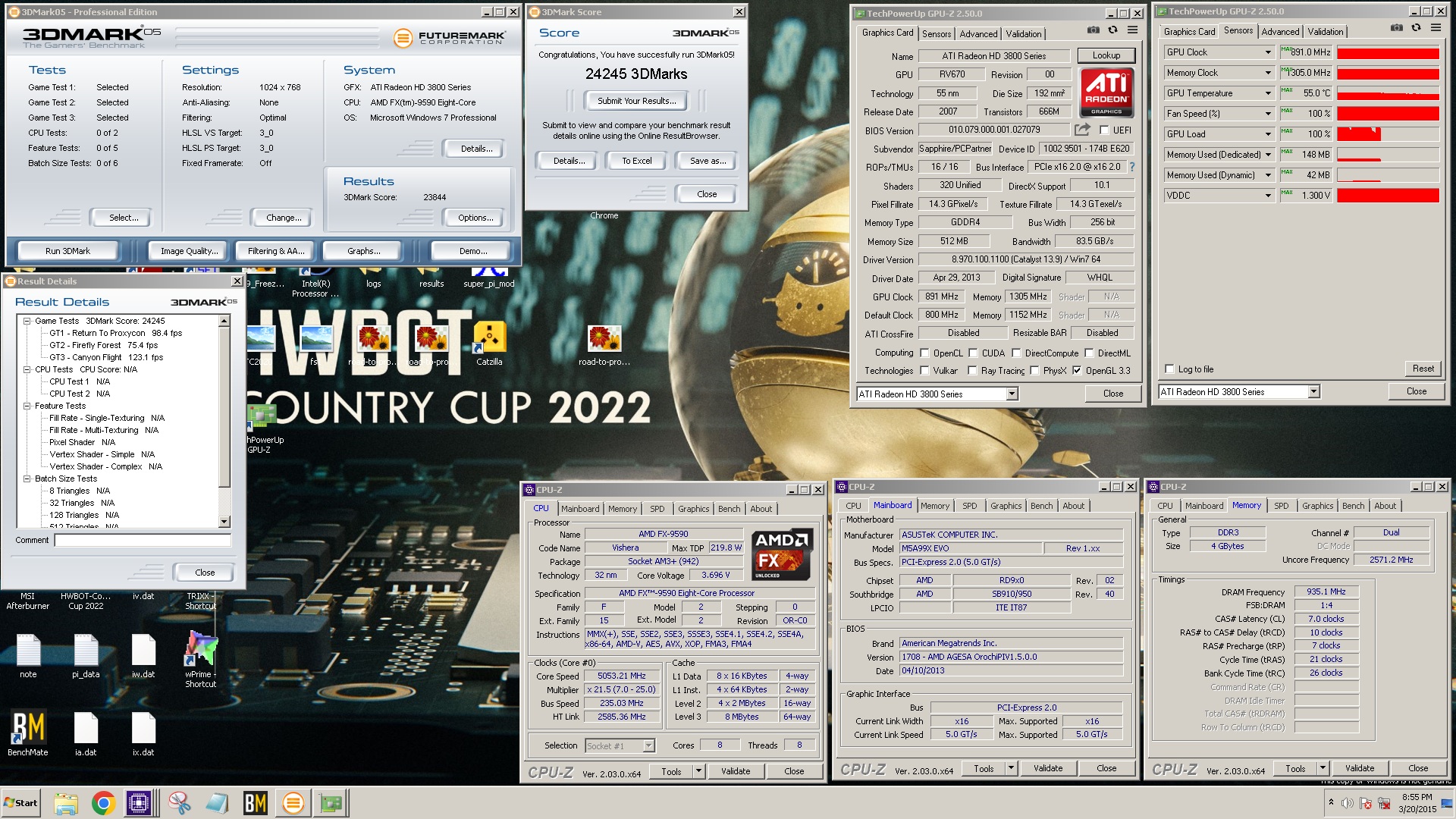Open Chrome from the taskbar

(x=103, y=803)
